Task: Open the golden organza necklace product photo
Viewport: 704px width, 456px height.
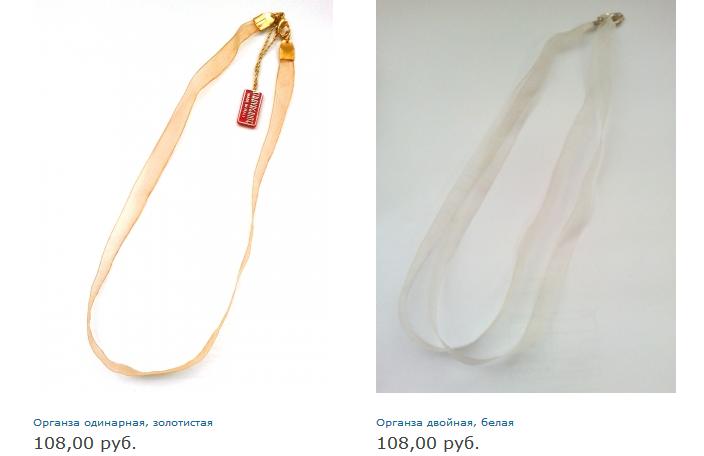Action: point(183,196)
